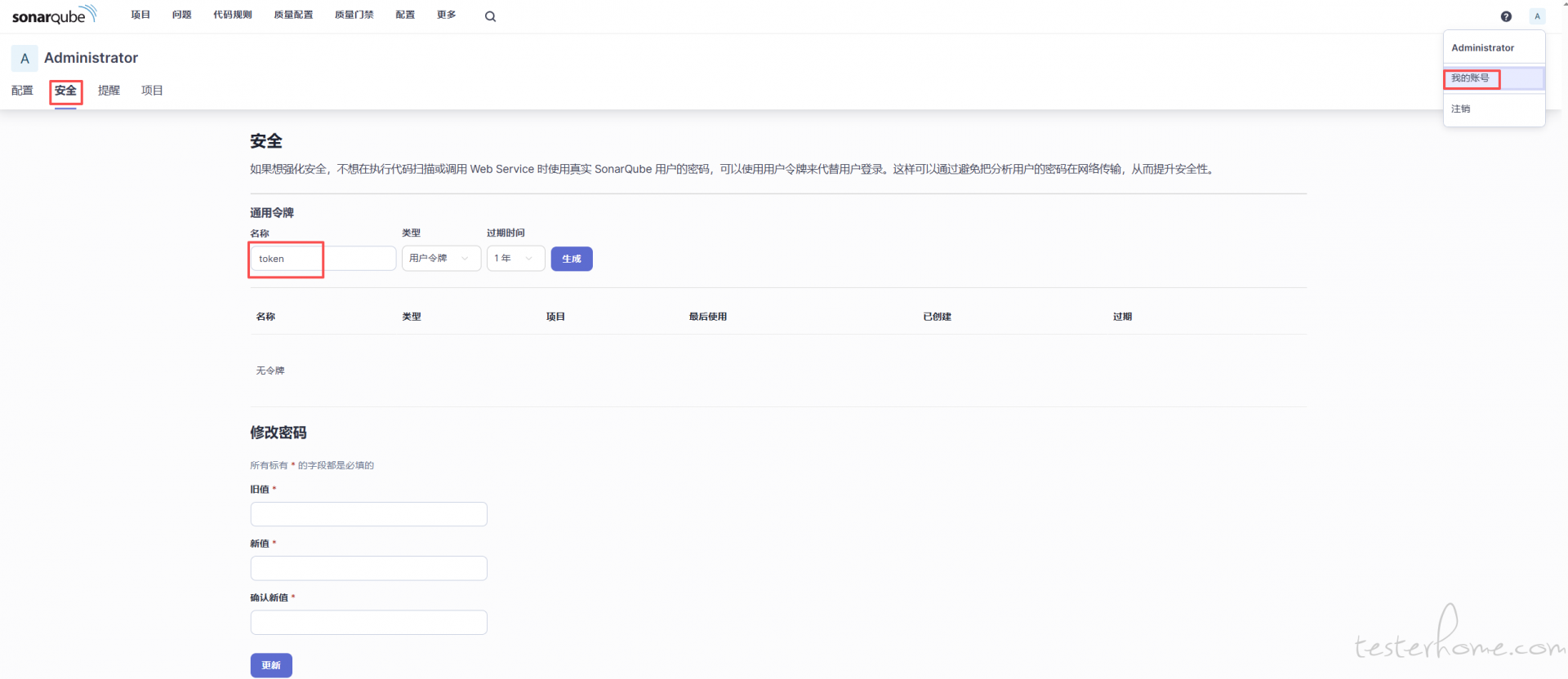Open the search magnifier icon
Screen dimensions: 1568x679
pyautogui.click(x=490, y=16)
